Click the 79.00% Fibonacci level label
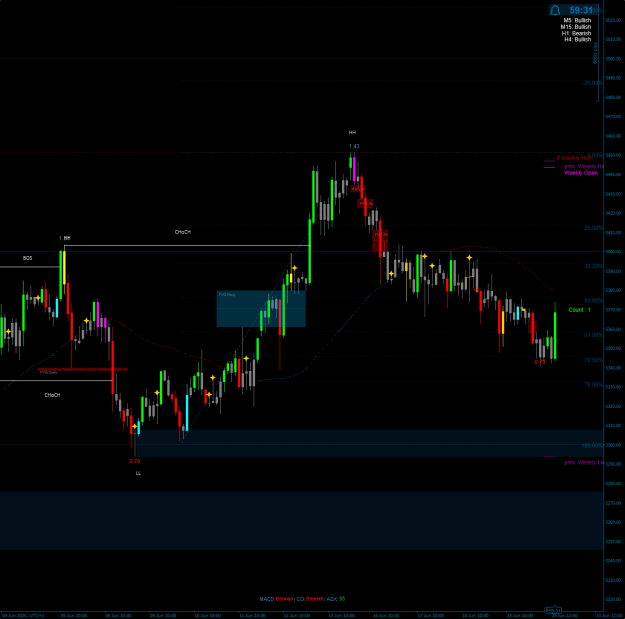This screenshot has height=619, width=625. 594,385
